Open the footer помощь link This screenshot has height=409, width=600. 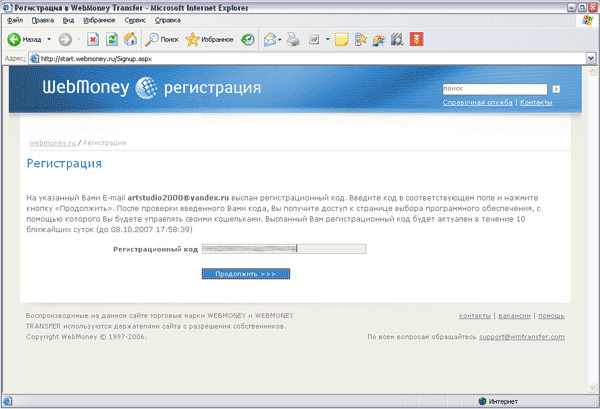click(551, 316)
